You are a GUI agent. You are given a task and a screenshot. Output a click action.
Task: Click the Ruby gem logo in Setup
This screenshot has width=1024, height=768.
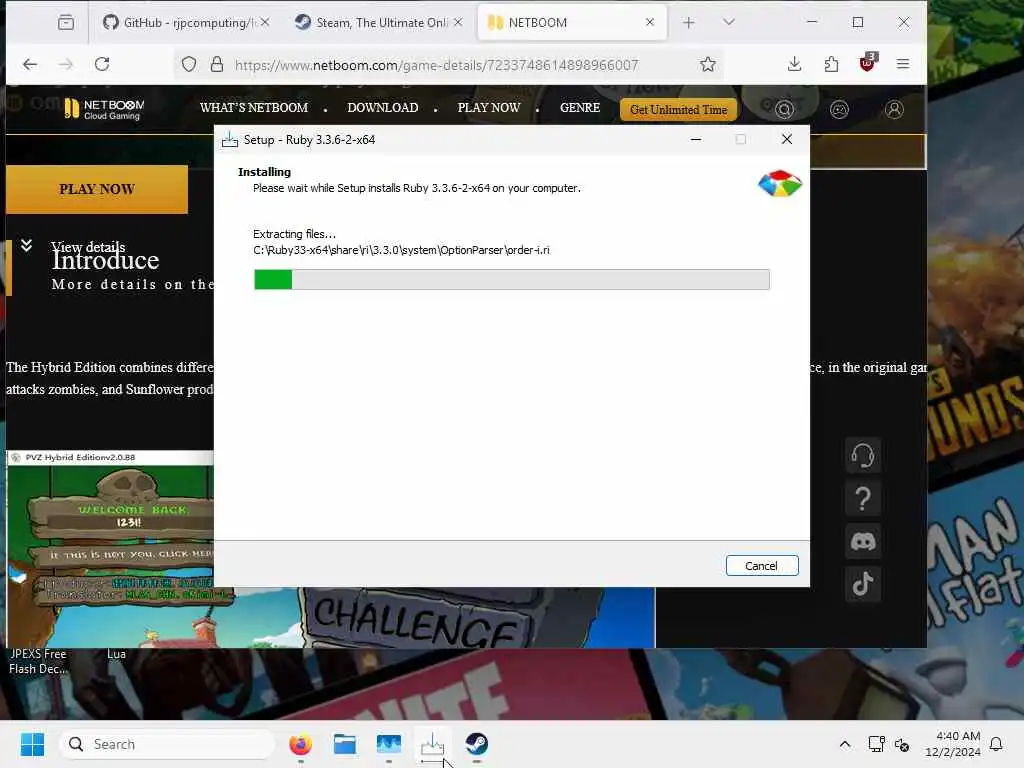(x=780, y=184)
